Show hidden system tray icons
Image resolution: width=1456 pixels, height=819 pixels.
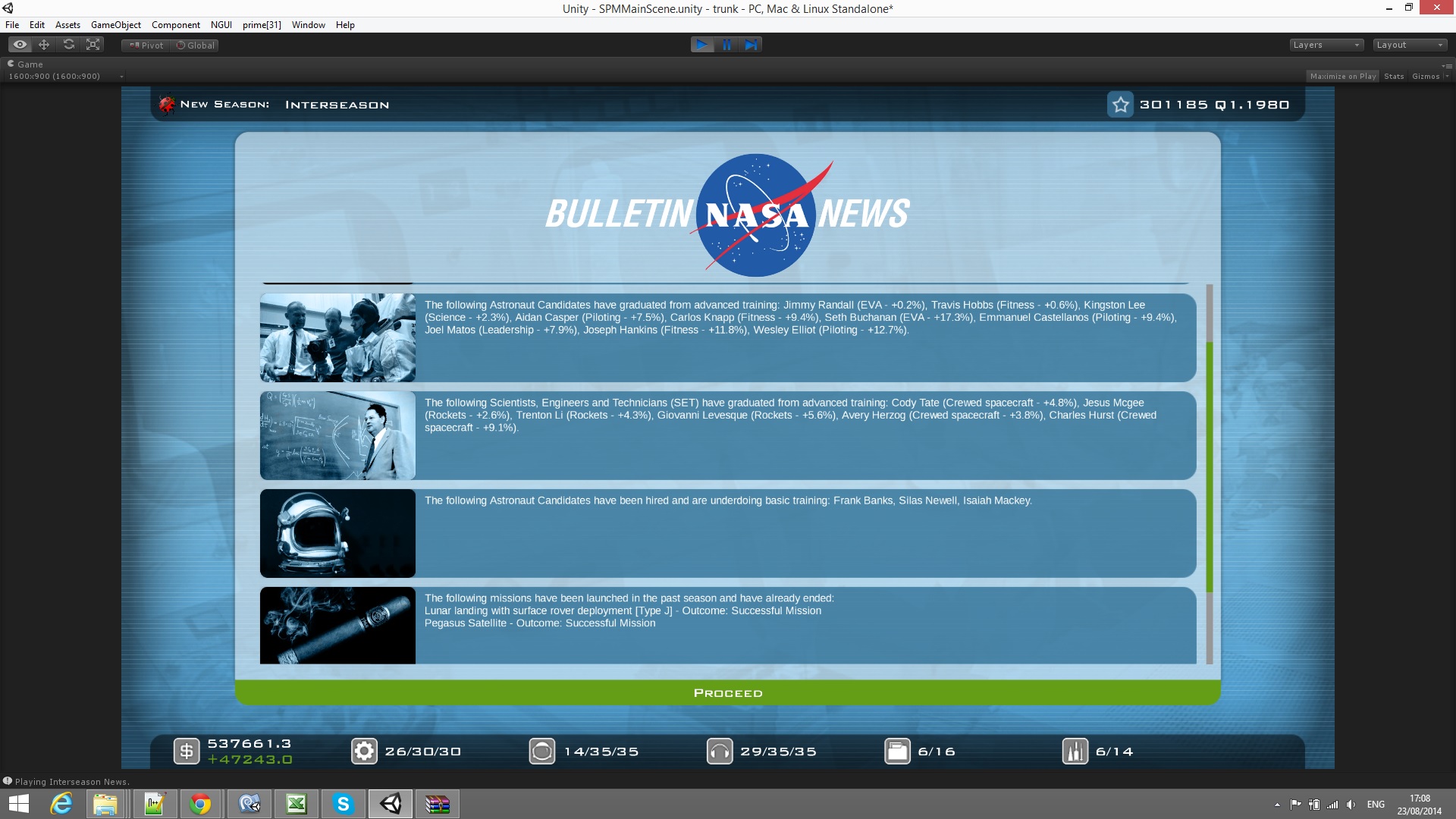click(x=1277, y=805)
